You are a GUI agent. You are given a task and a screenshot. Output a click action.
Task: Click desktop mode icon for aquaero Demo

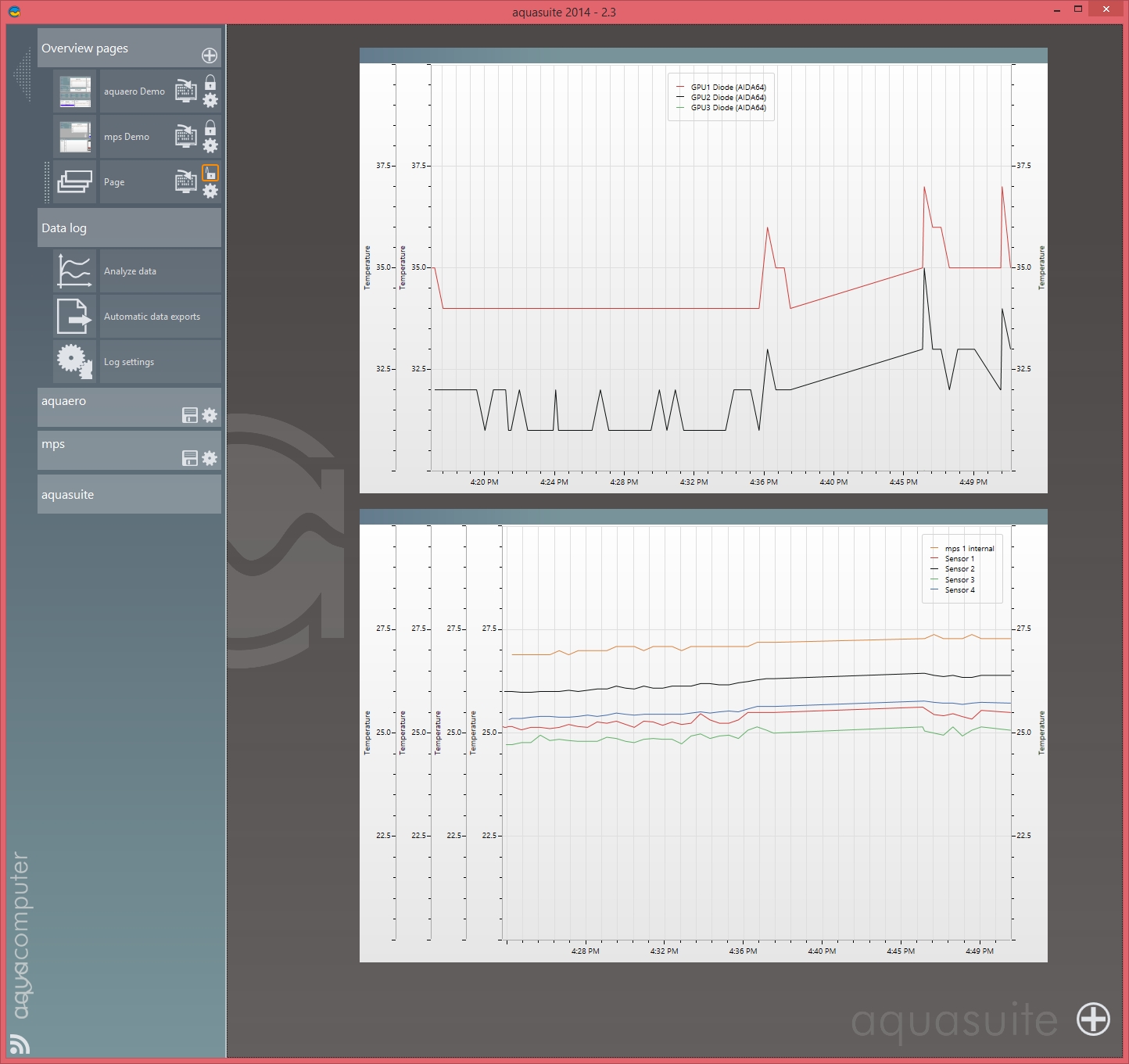click(185, 91)
